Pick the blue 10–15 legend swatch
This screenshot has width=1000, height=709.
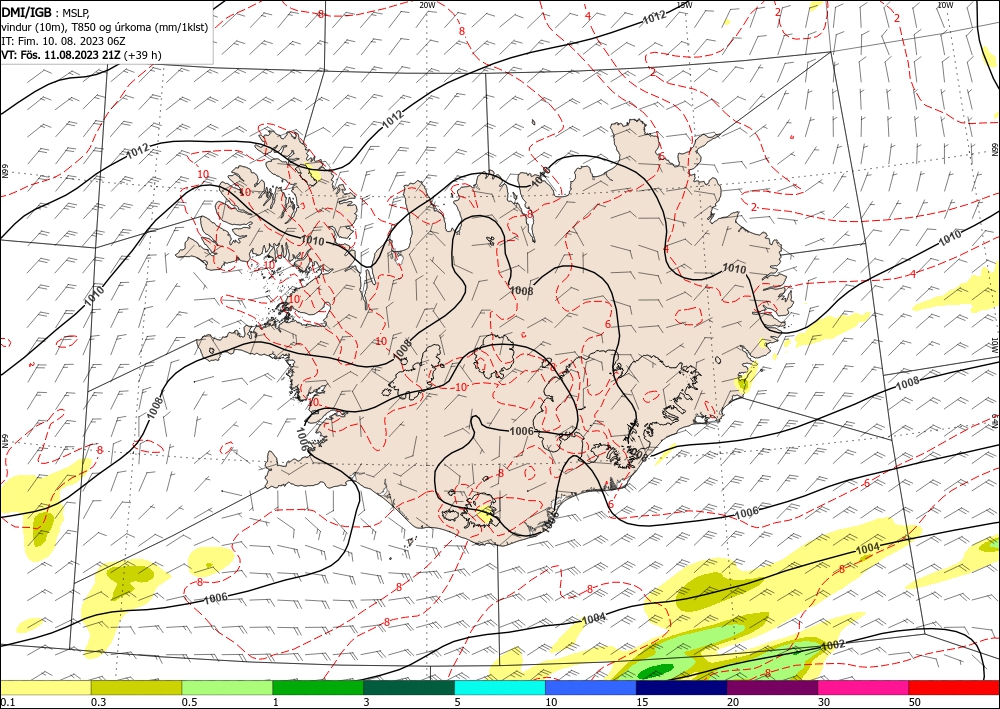pos(591,687)
